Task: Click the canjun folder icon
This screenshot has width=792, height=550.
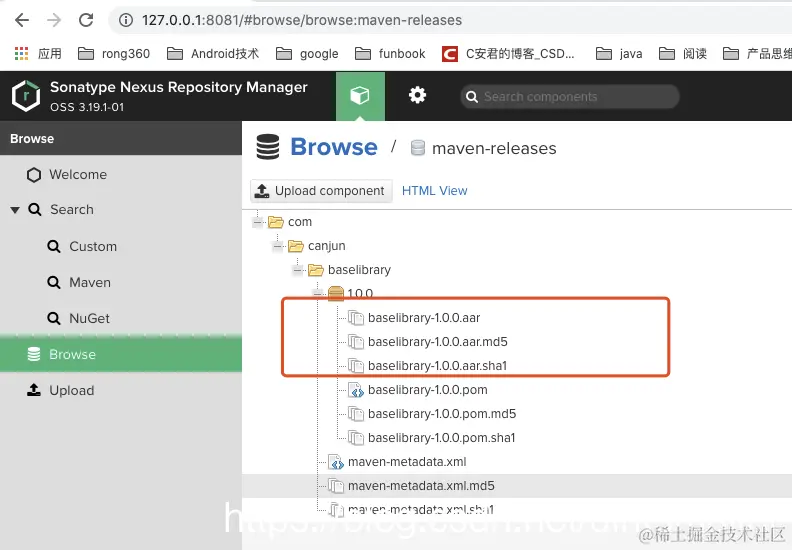Action: pyautogui.click(x=296, y=246)
